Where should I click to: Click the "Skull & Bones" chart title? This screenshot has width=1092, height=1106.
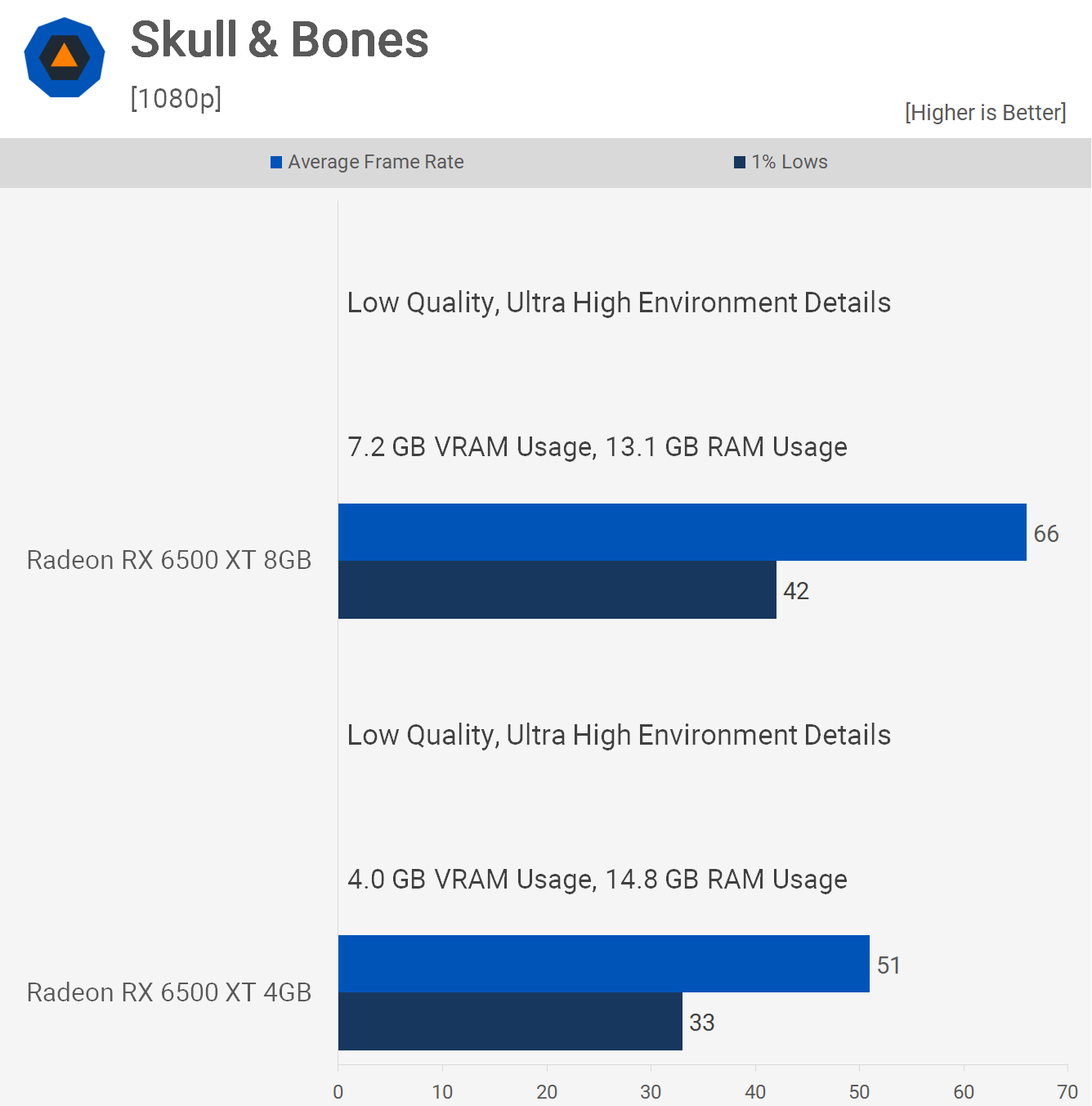[280, 40]
